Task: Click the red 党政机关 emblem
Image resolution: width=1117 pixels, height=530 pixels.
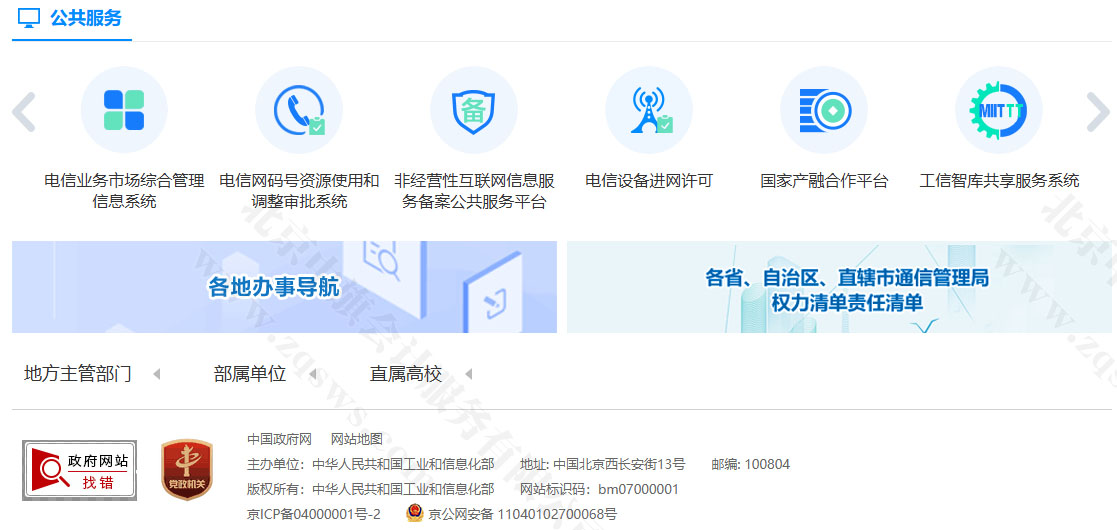Action: (x=187, y=470)
